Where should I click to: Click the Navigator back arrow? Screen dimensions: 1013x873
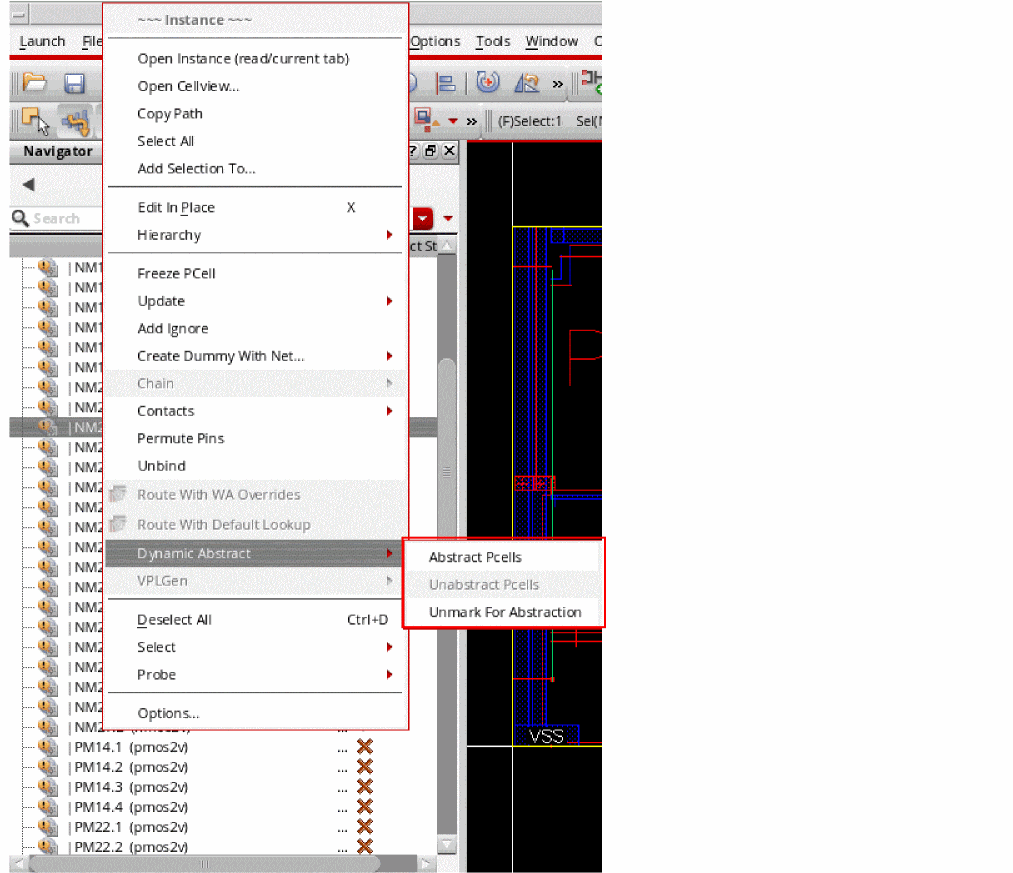[28, 185]
